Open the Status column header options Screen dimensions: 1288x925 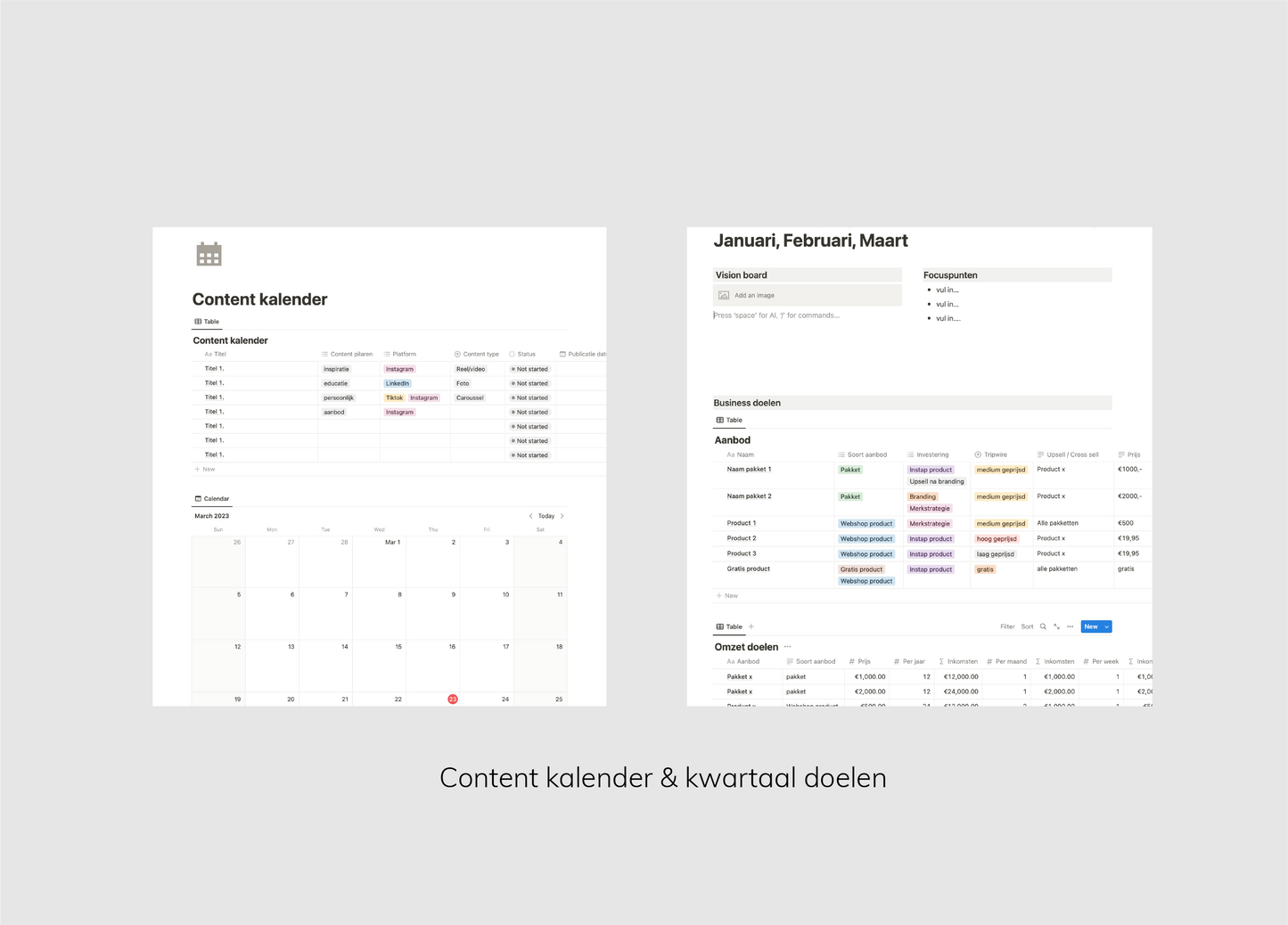[x=526, y=354]
